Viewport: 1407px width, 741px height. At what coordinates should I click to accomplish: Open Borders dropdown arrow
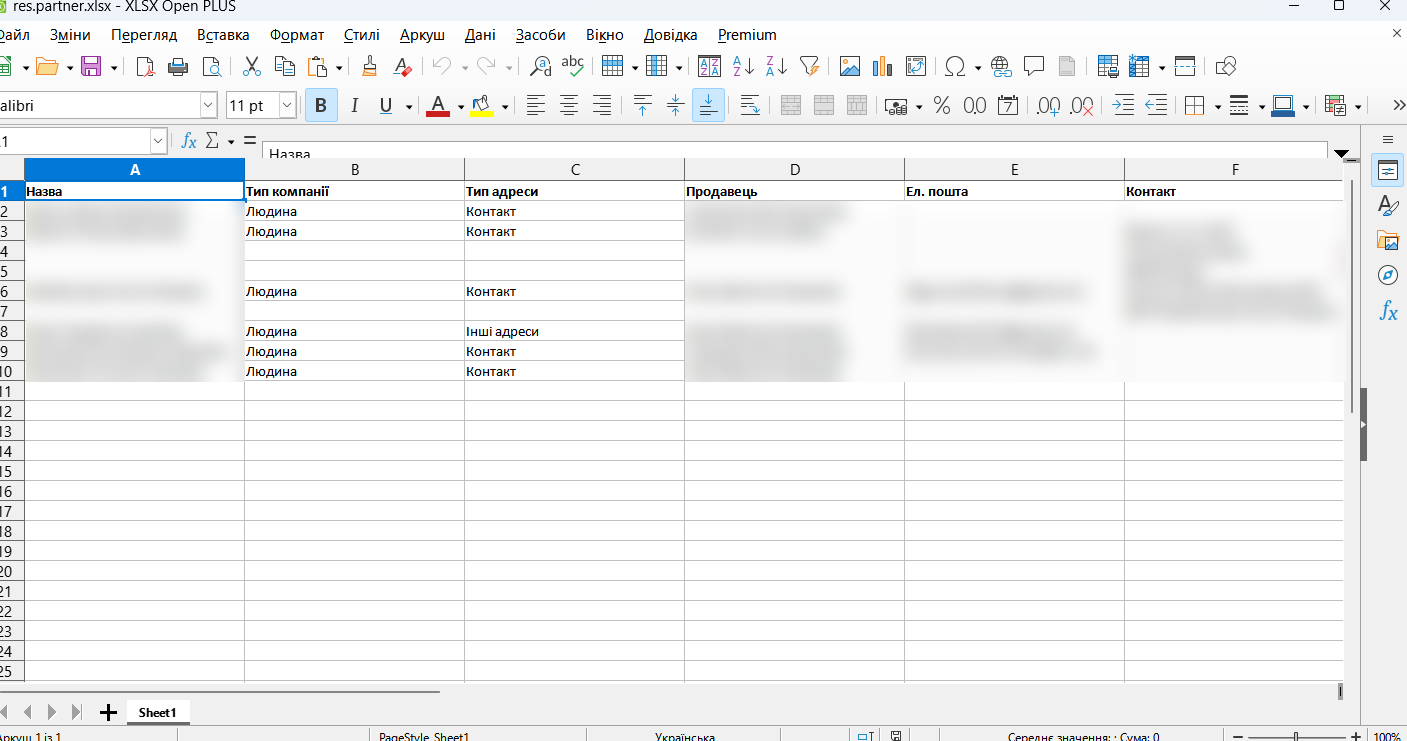(1217, 106)
